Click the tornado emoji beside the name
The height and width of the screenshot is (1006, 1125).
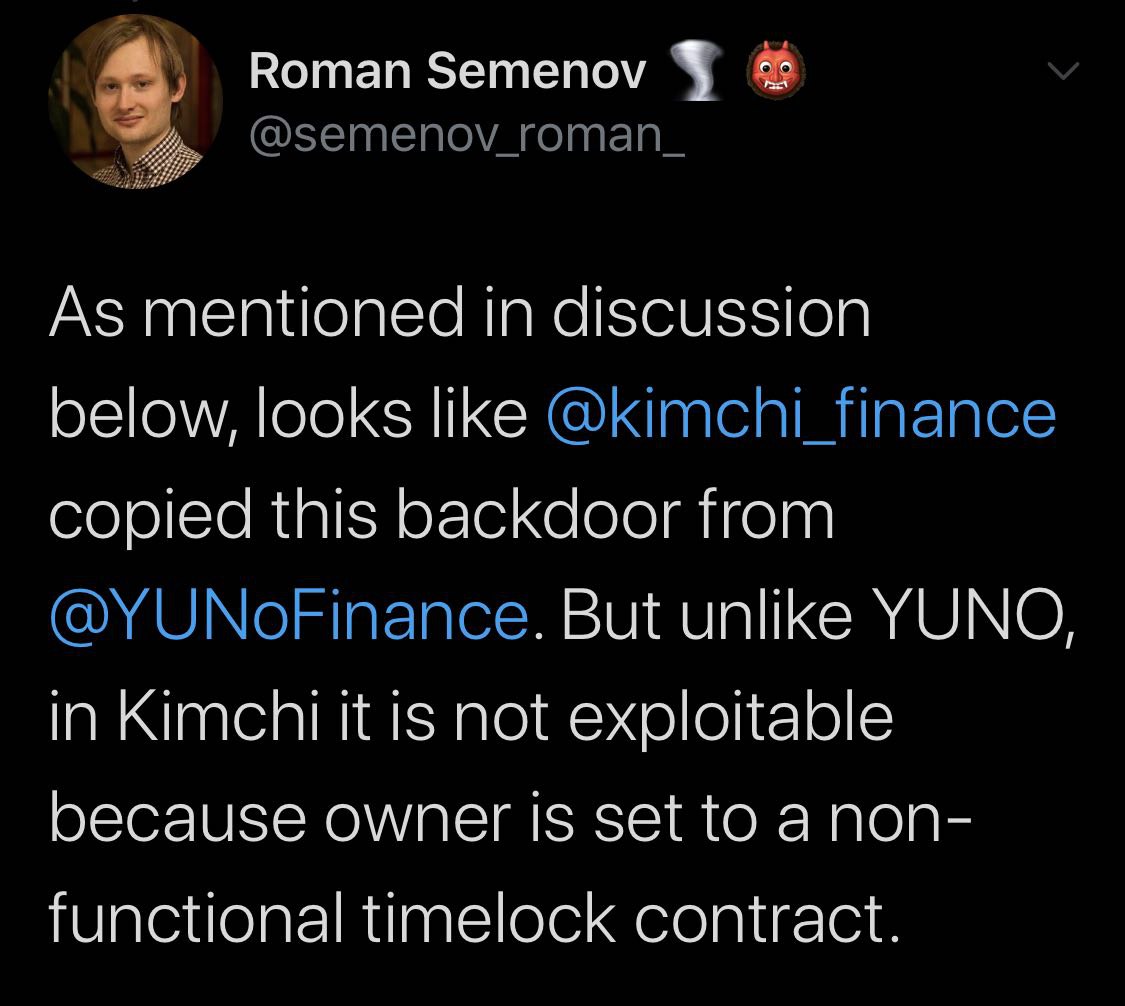(x=697, y=70)
